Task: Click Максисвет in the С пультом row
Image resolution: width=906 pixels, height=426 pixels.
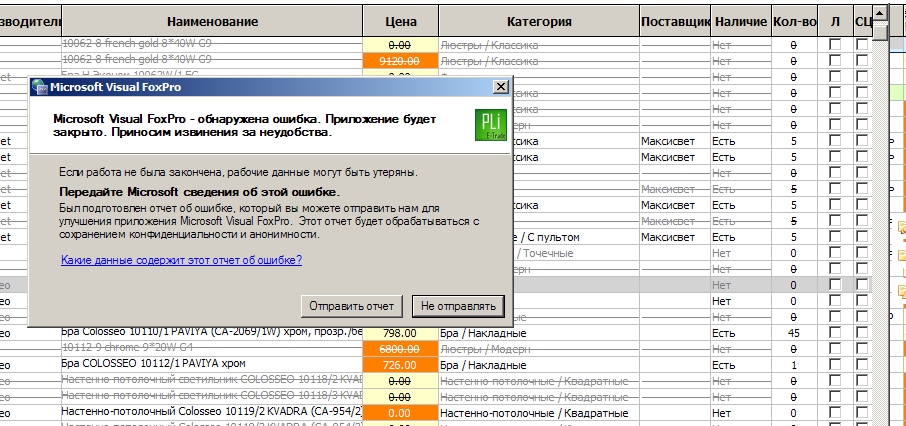Action: [x=668, y=237]
